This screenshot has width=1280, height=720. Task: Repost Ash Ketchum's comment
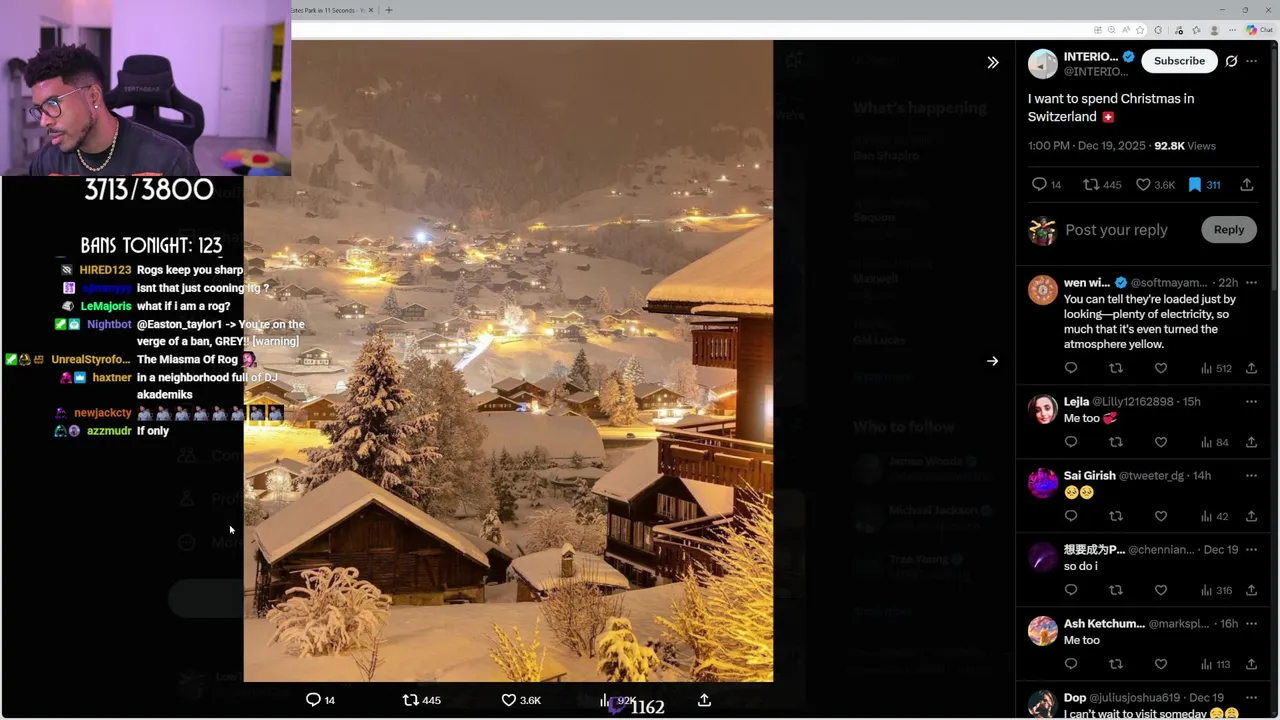(x=1116, y=664)
